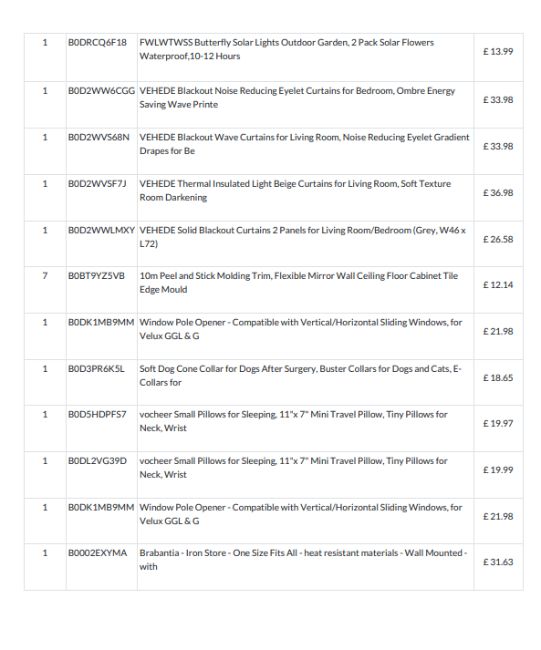
Task: Click product code B0DL2VG39D
Action: (97, 461)
